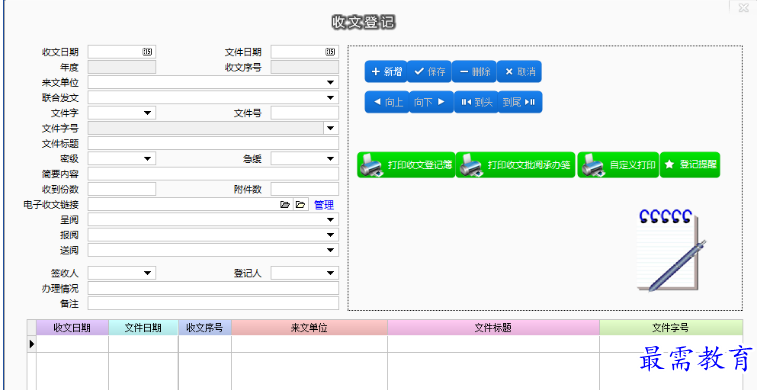Click the notebook and pen image

pyautogui.click(x=671, y=251)
